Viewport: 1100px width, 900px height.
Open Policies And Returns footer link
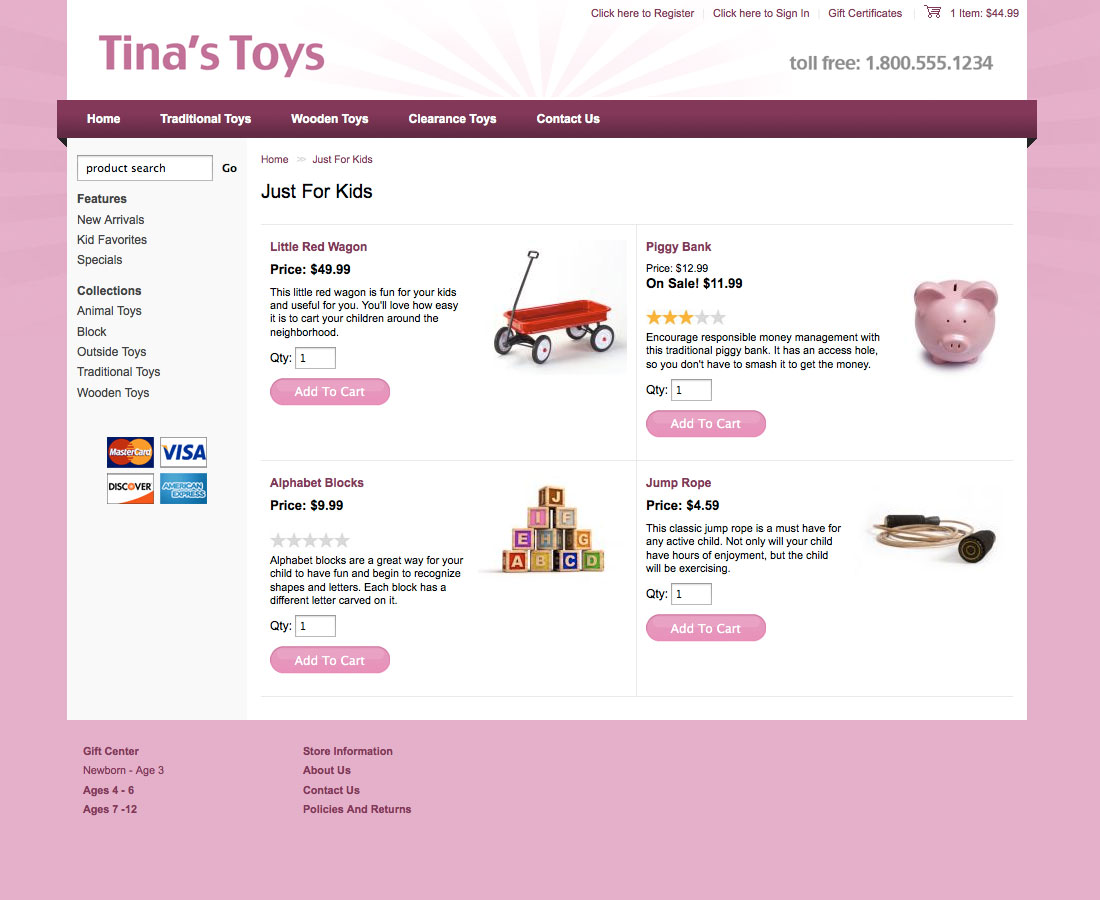(x=357, y=809)
